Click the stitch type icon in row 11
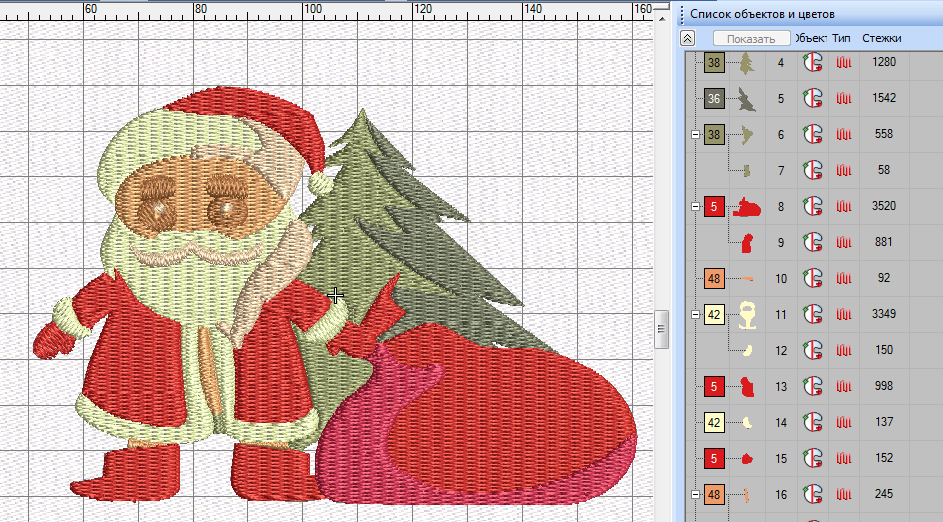Screen dimensions: 943x522 pos(843,315)
